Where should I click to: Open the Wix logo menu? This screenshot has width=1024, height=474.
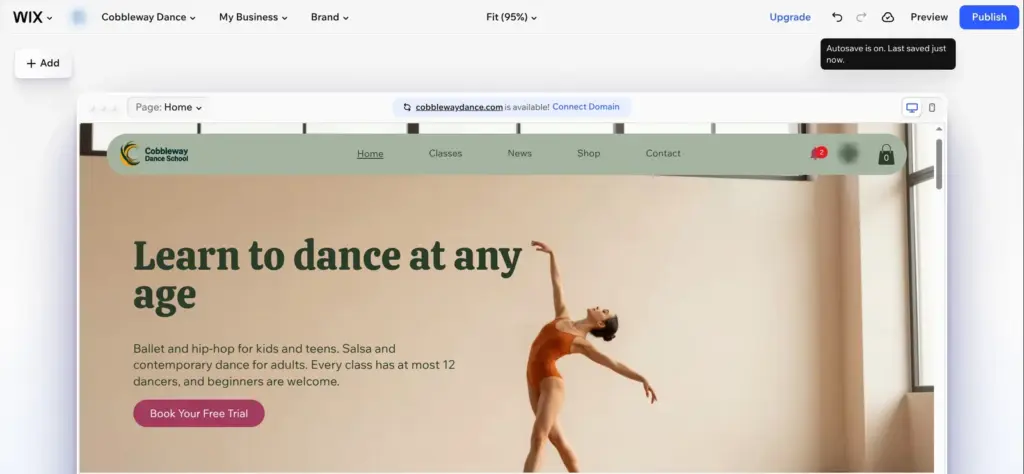tap(33, 18)
